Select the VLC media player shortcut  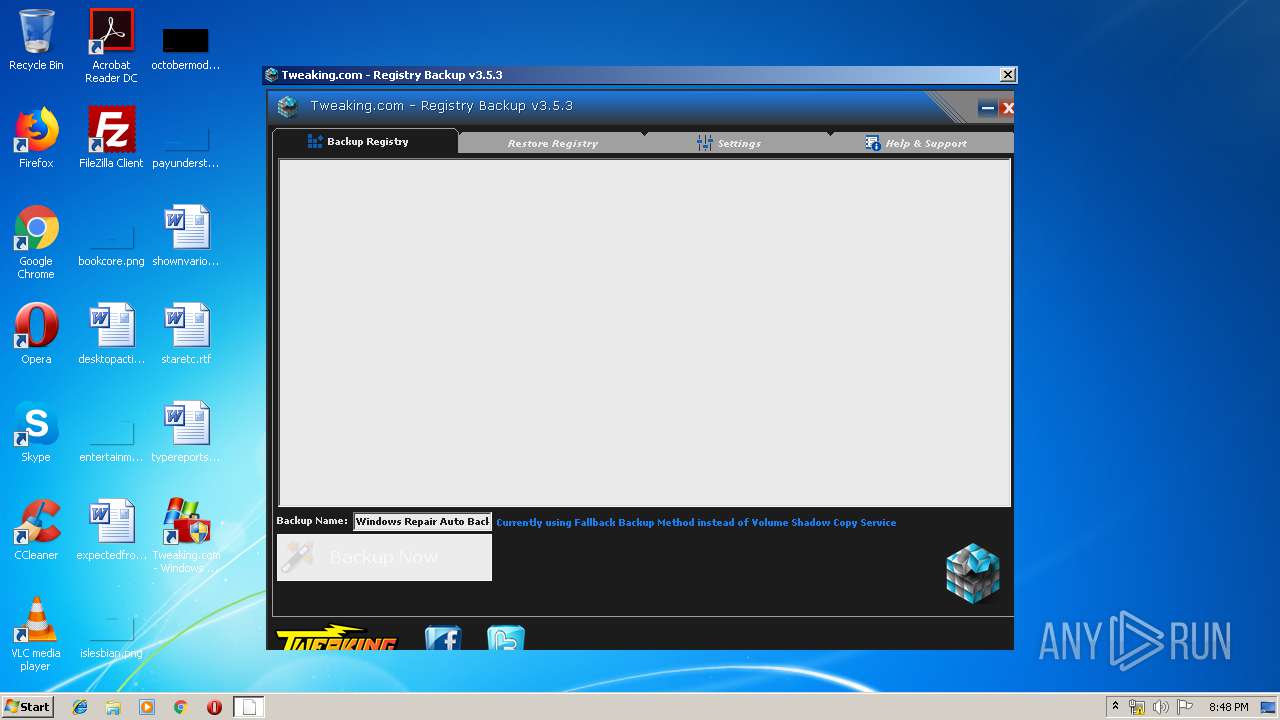[36, 634]
